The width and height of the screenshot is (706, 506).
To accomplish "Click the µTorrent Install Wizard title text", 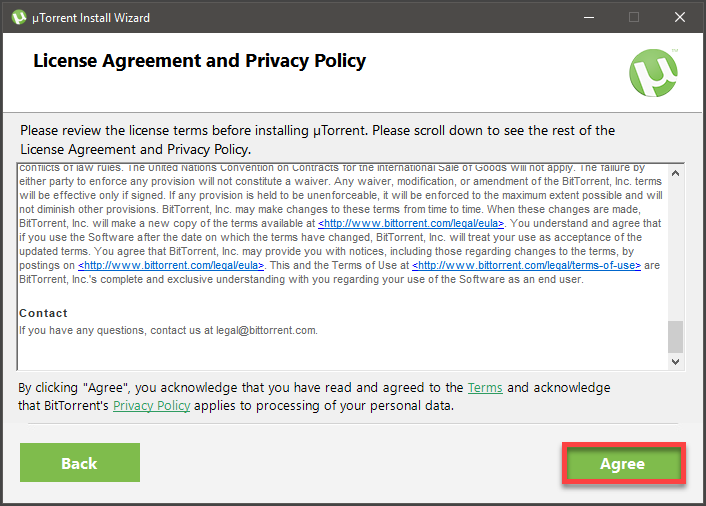I will click(x=91, y=17).
